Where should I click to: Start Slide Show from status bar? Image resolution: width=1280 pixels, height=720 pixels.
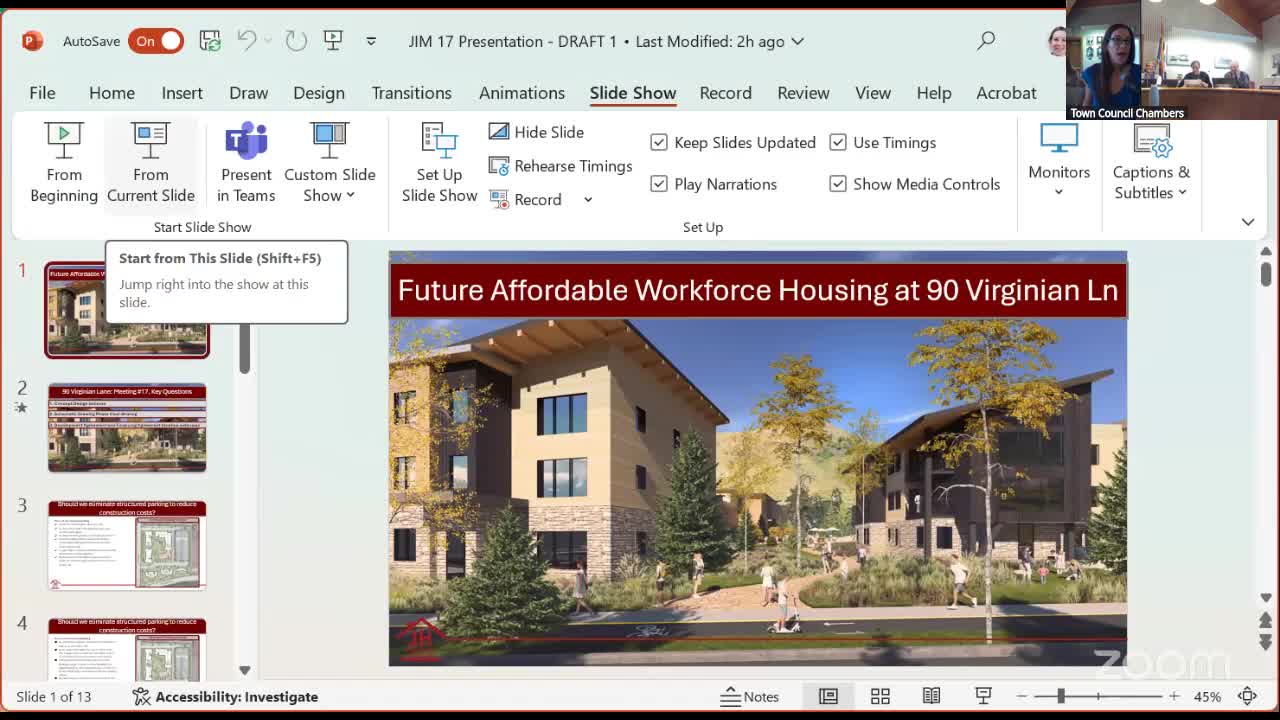983,696
